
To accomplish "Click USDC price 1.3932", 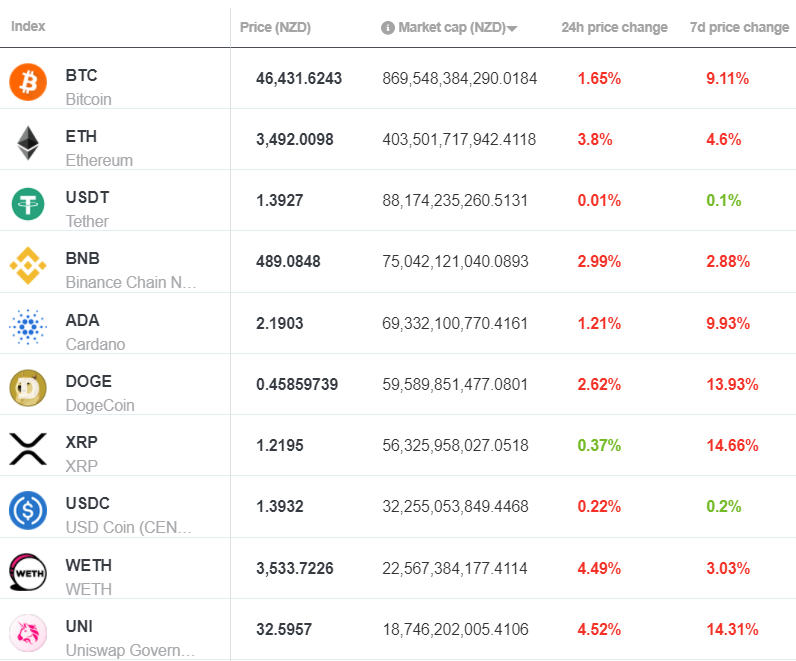I will [280, 506].
